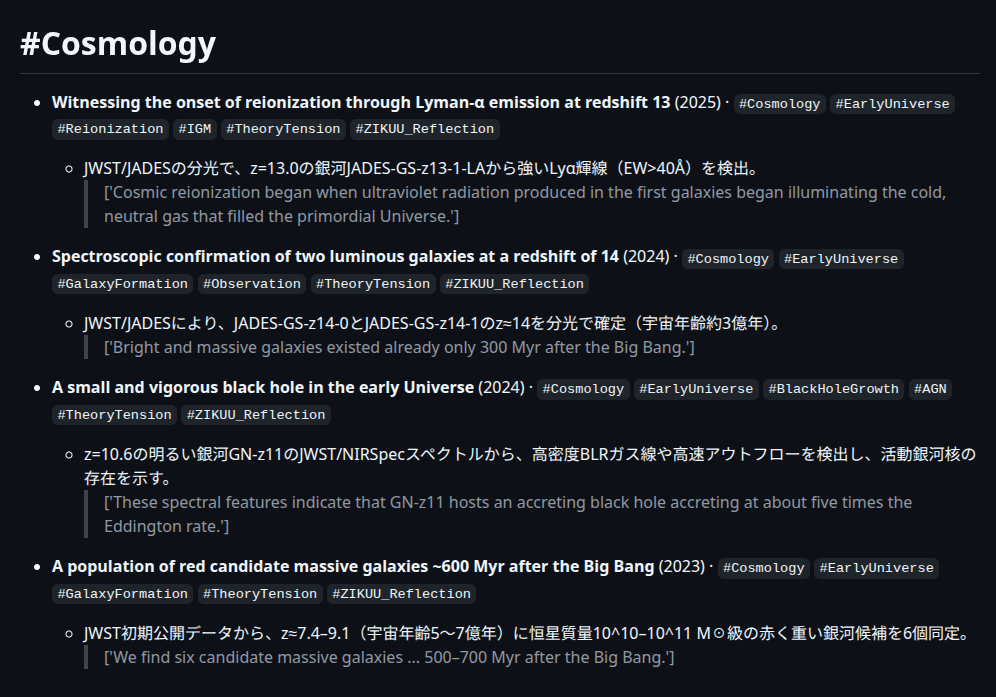Click the #Cosmology page heading
The height and width of the screenshot is (697, 996).
click(x=118, y=44)
